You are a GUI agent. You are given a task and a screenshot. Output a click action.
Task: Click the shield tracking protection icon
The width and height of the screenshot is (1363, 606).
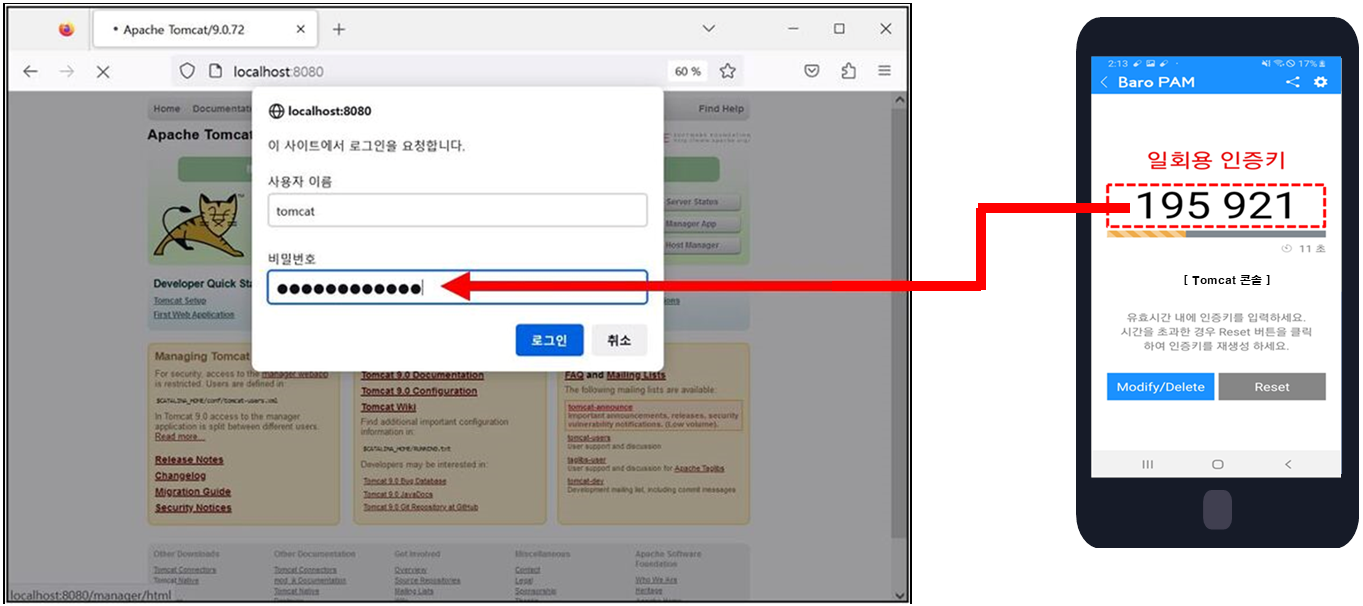pyautogui.click(x=187, y=71)
